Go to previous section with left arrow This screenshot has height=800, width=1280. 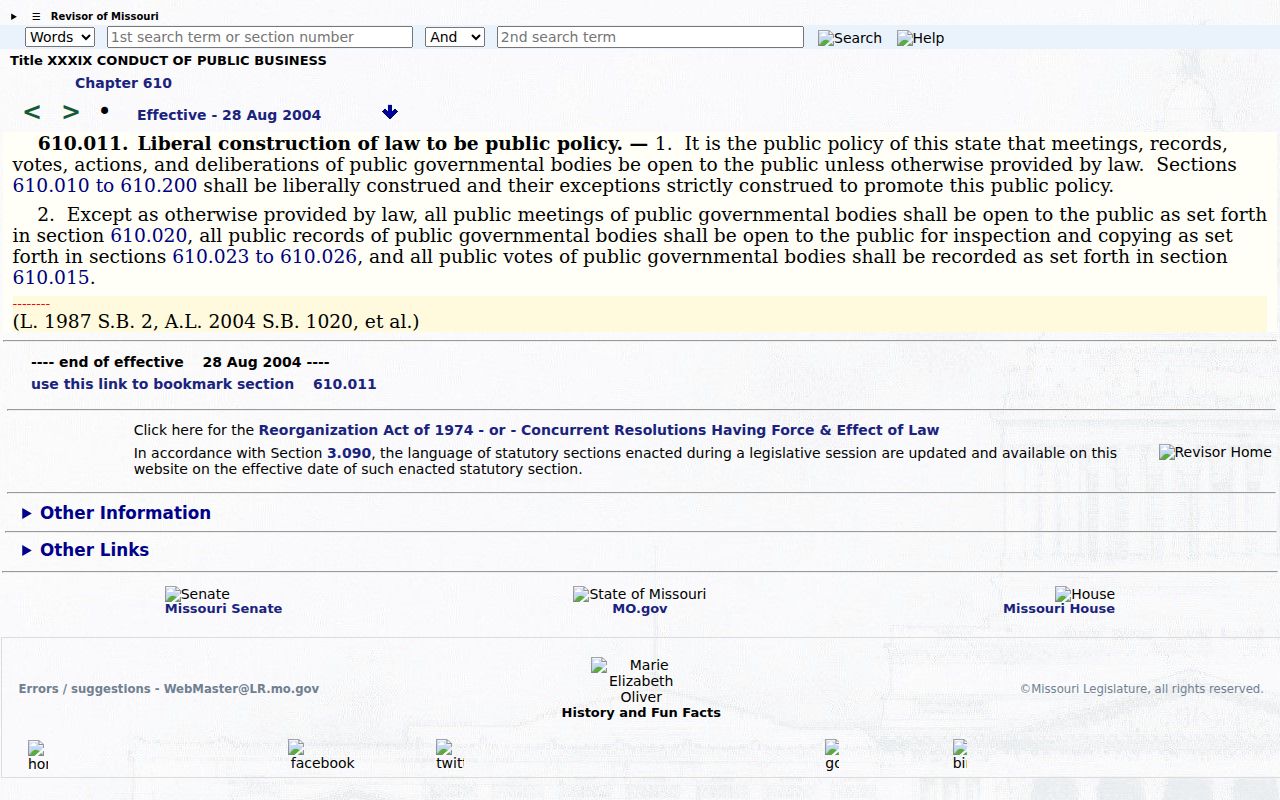coord(32,112)
